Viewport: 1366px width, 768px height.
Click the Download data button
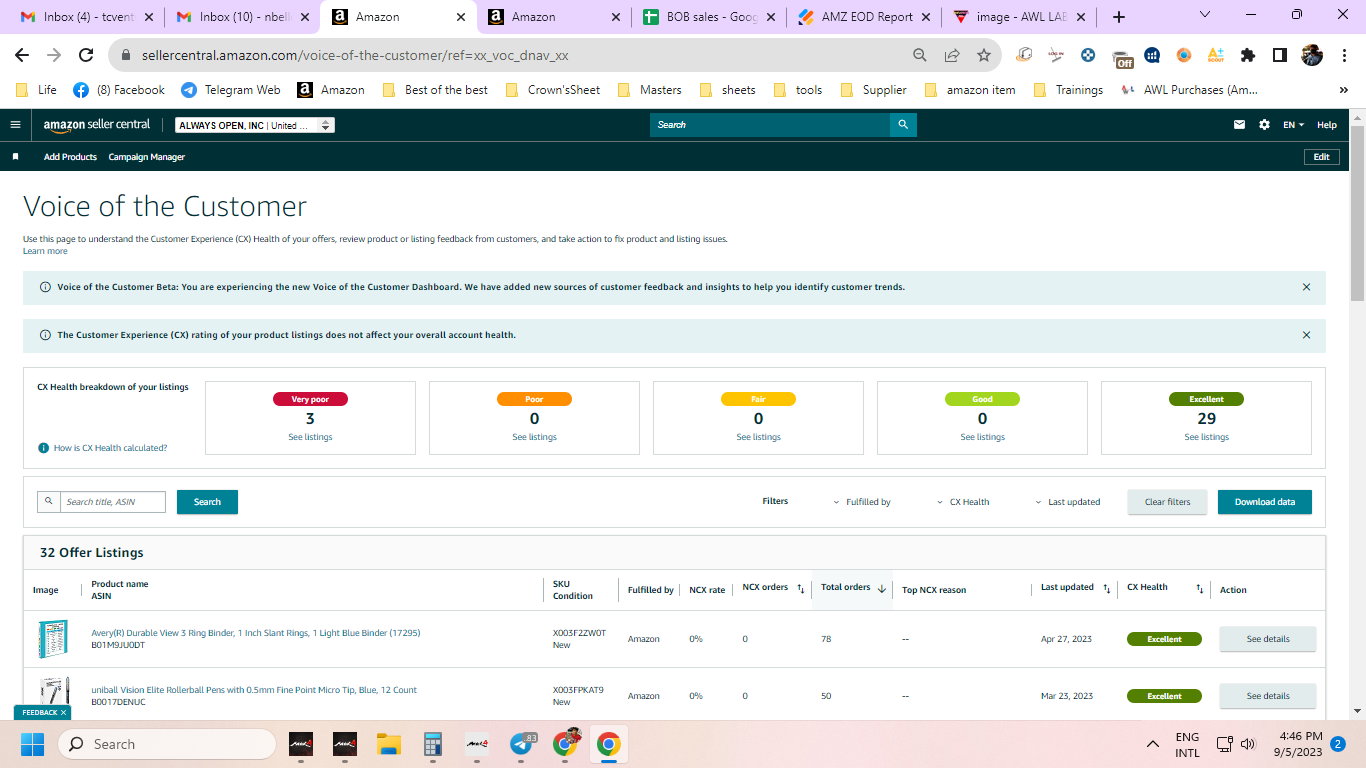[1264, 502]
